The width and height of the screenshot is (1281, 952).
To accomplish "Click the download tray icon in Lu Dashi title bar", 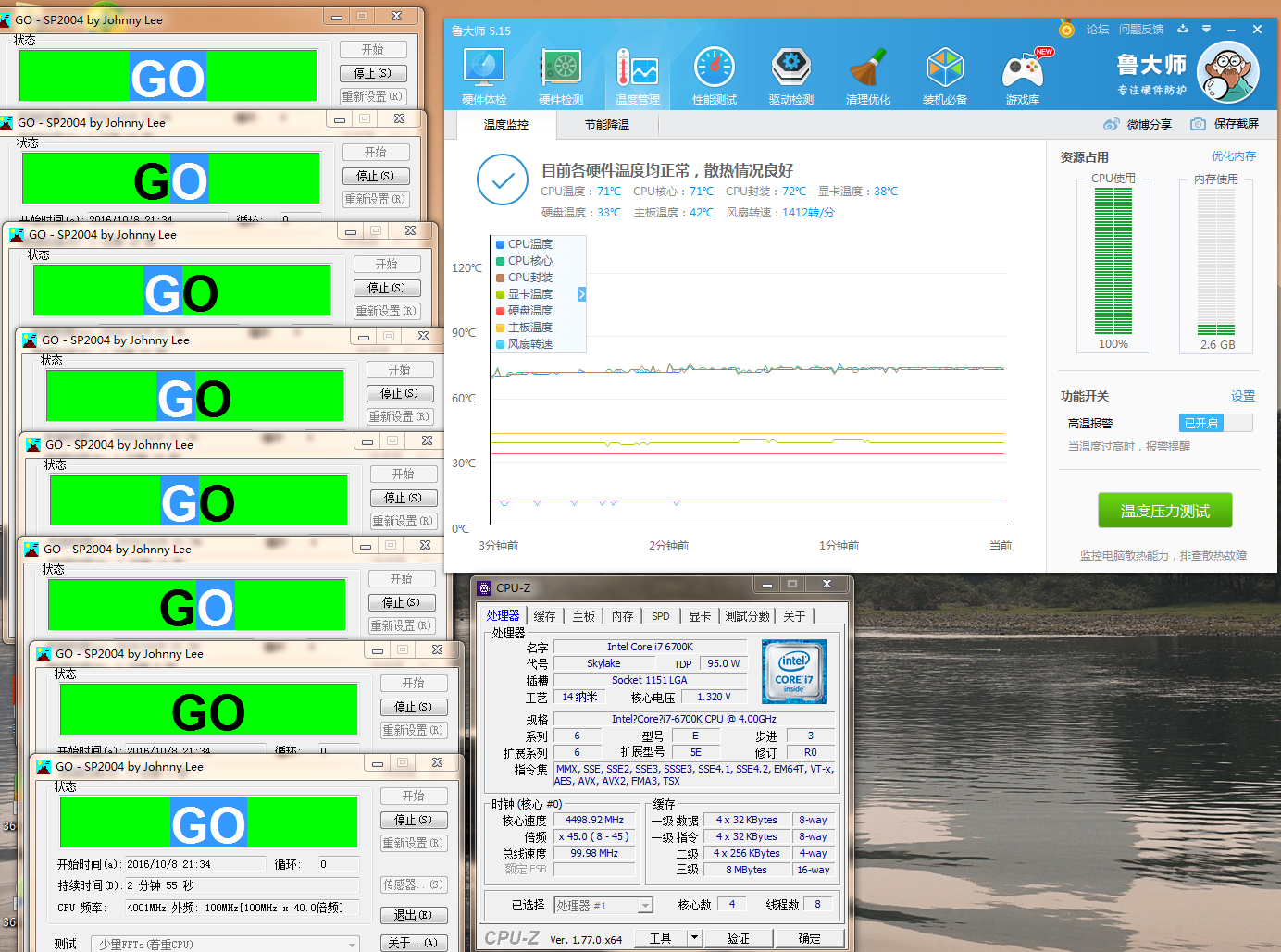I will (1183, 30).
